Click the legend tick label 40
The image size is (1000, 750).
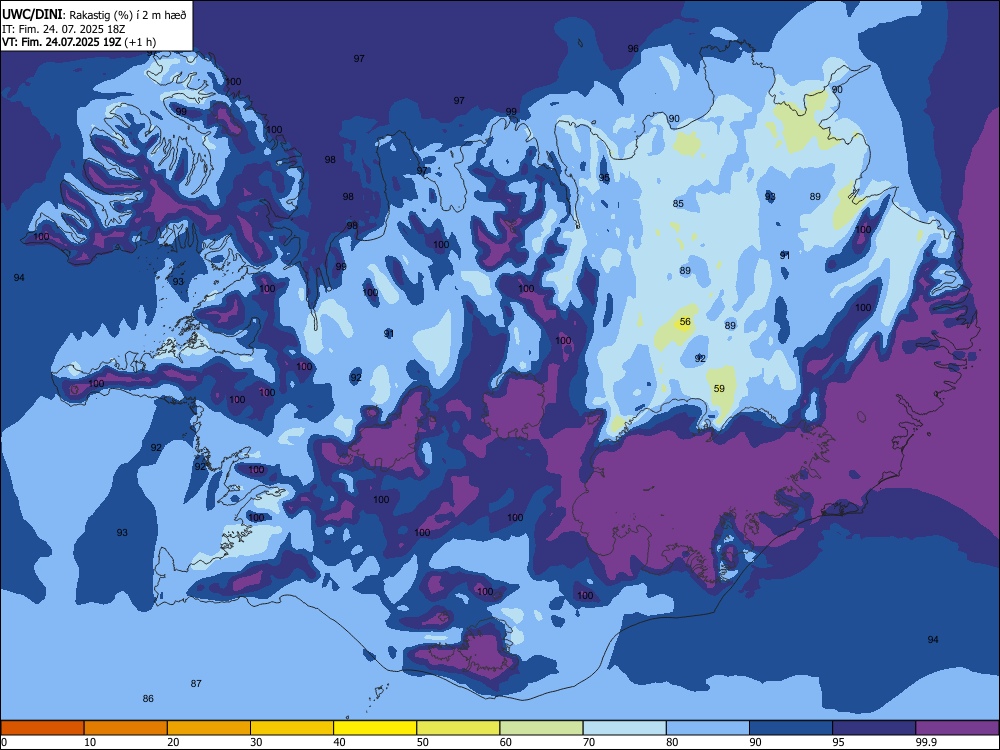point(340,742)
